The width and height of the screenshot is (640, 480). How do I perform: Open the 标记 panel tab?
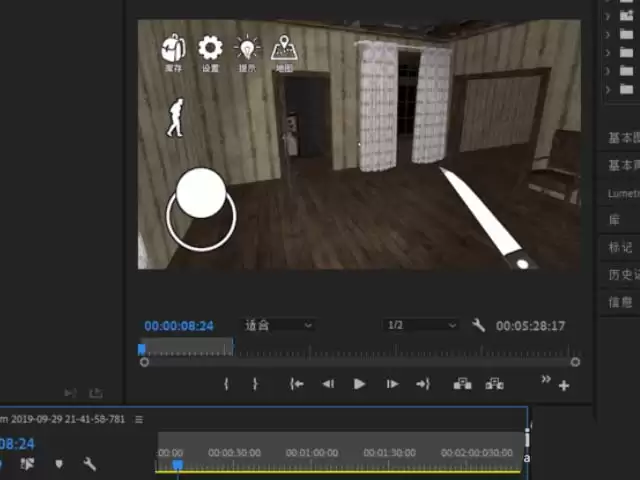(620, 247)
